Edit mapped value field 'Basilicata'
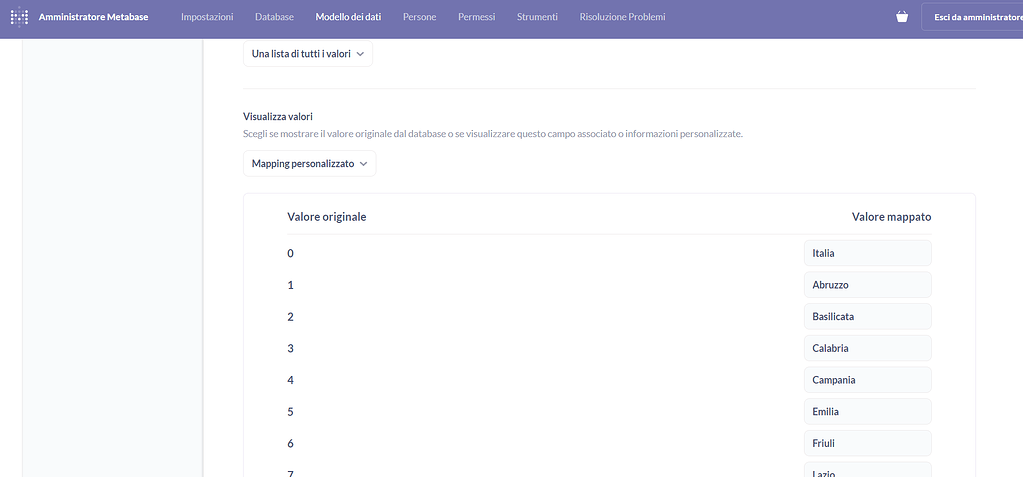Image resolution: width=1023 pixels, height=477 pixels. click(x=867, y=316)
